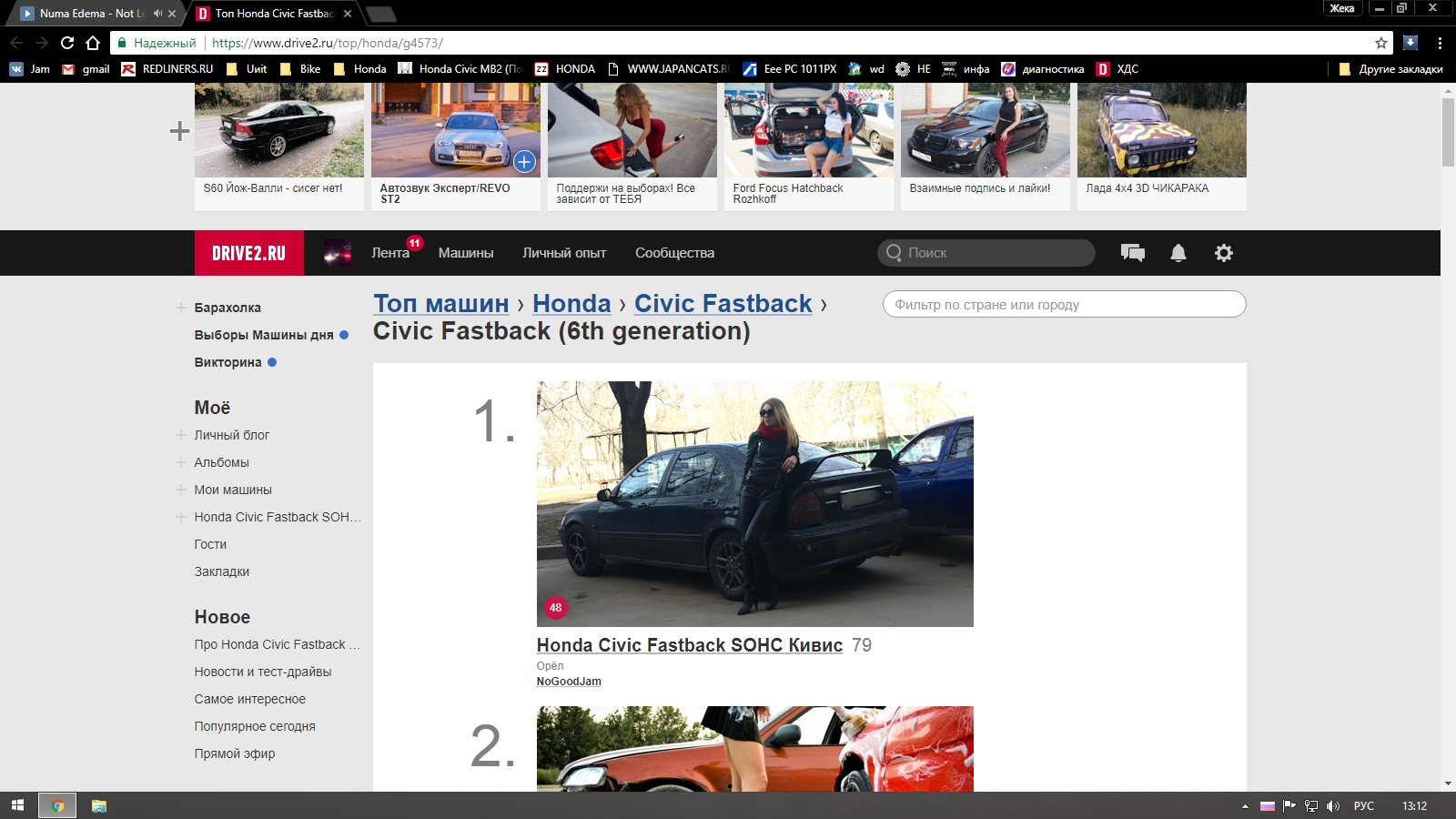Expand the Альбомы sidebar item

[x=181, y=462]
